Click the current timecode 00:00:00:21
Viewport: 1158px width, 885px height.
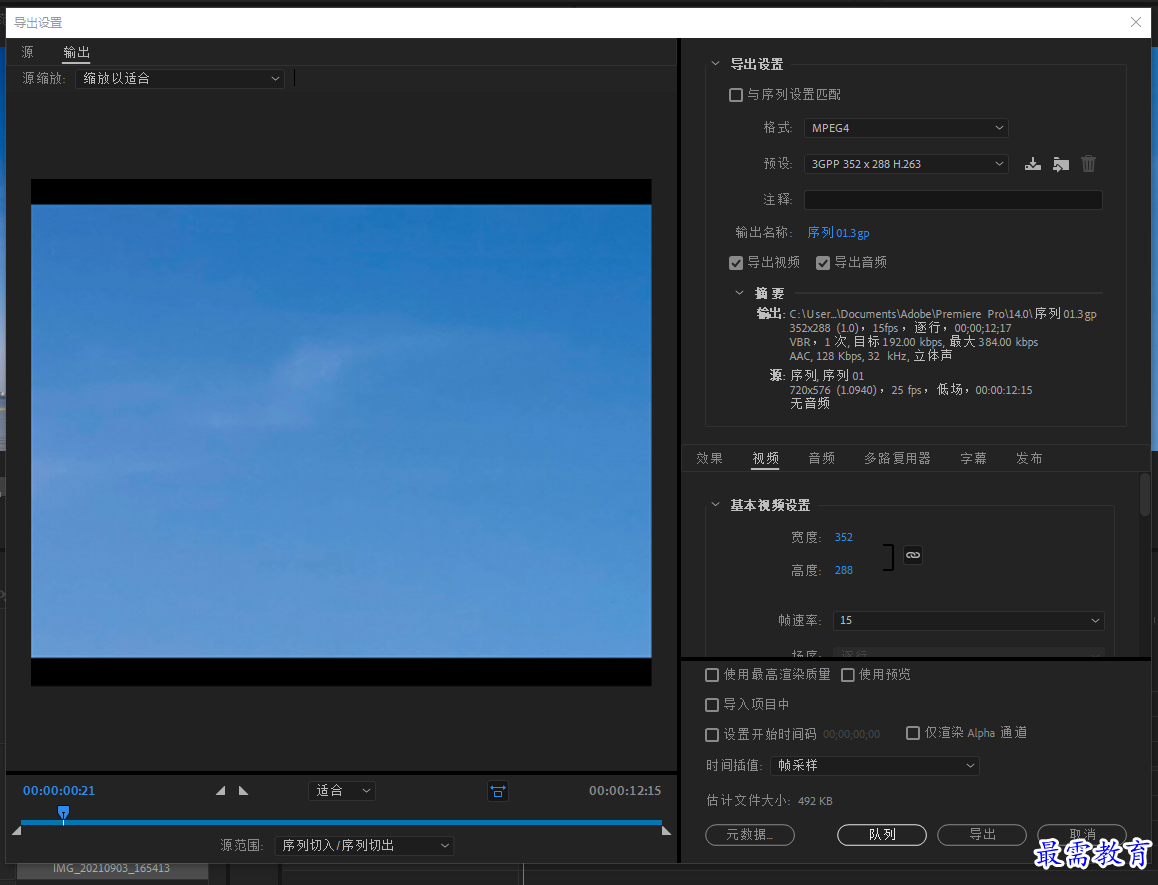point(58,790)
